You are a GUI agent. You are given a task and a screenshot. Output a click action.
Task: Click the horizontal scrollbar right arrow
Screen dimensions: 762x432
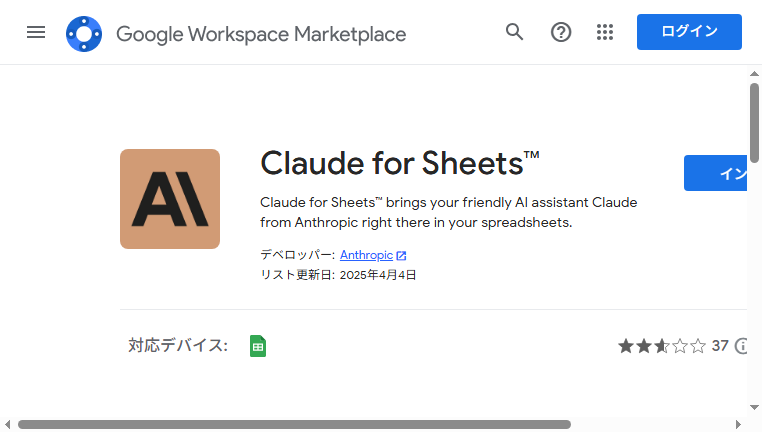click(x=738, y=425)
